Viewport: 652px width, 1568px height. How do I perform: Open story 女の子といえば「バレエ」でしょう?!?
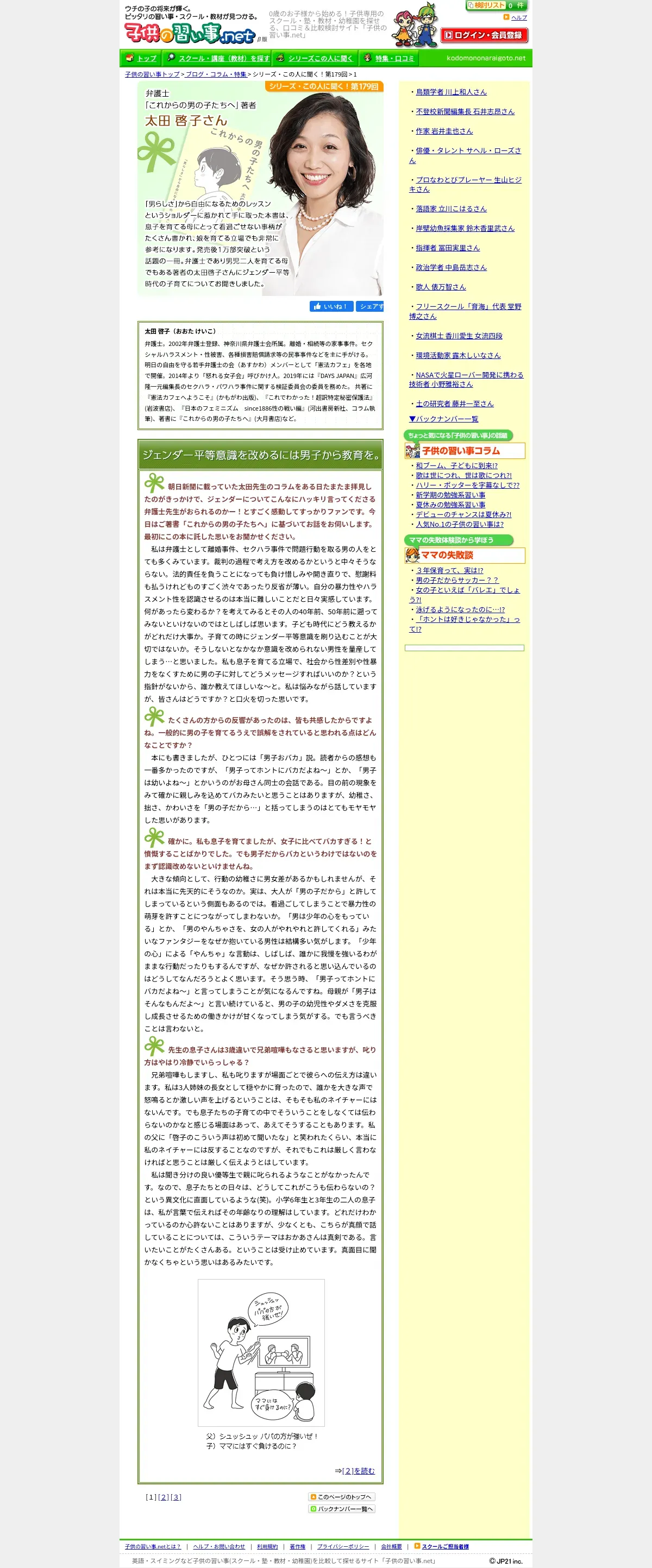(x=465, y=595)
